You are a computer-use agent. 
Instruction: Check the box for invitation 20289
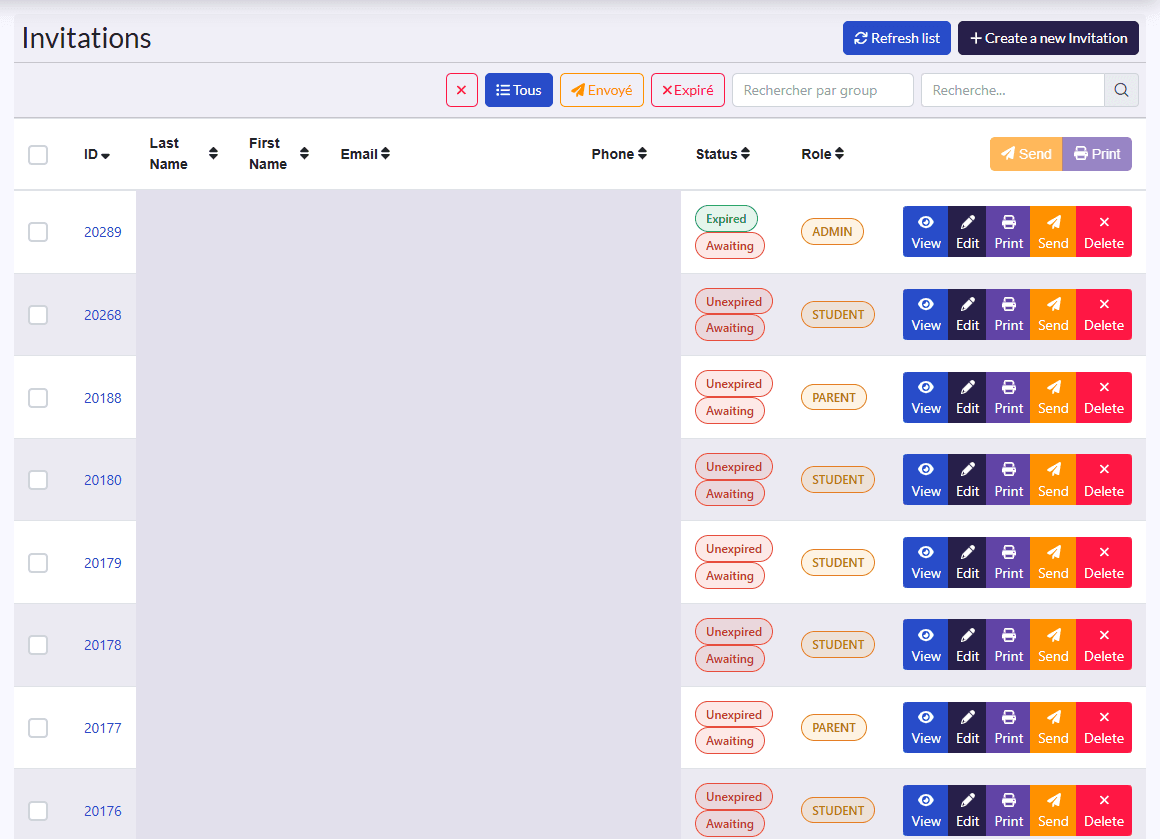[x=38, y=232]
